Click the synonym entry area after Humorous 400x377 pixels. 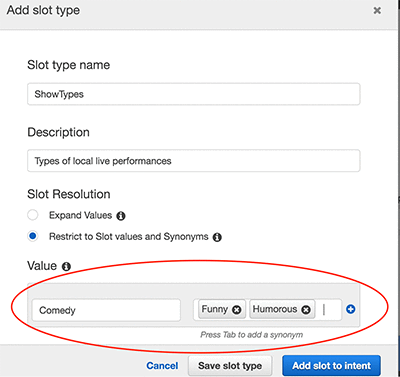click(x=328, y=310)
